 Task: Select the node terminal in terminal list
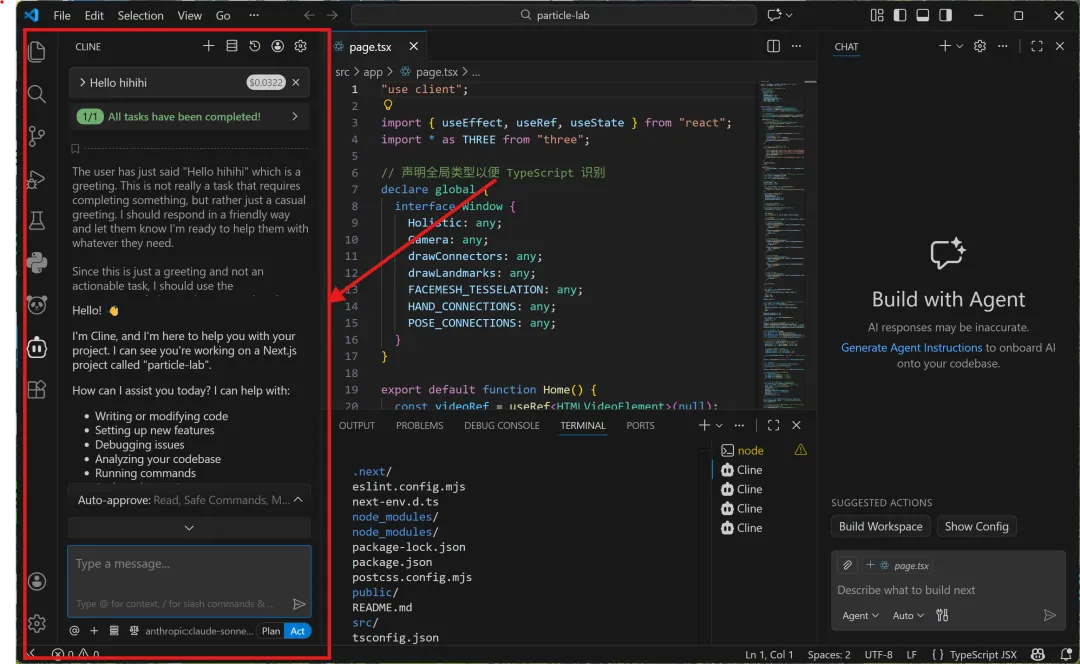(x=750, y=450)
